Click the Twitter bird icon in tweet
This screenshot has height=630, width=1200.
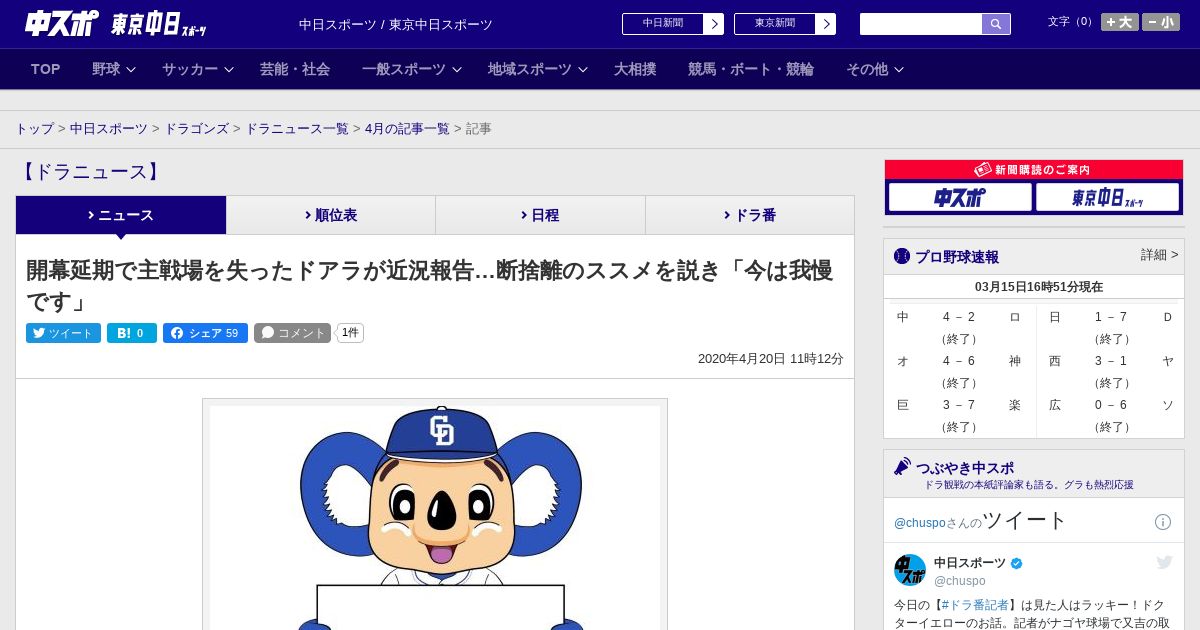[x=1164, y=562]
